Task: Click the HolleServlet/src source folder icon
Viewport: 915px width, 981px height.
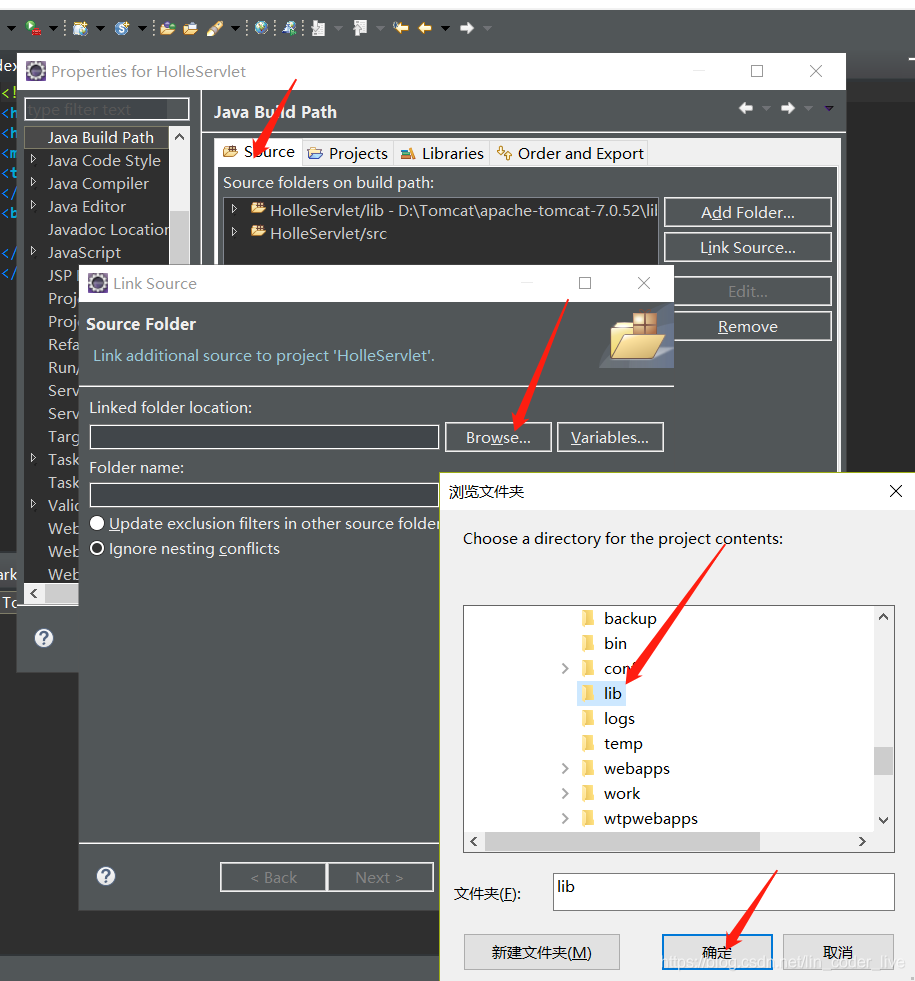Action: coord(258,231)
